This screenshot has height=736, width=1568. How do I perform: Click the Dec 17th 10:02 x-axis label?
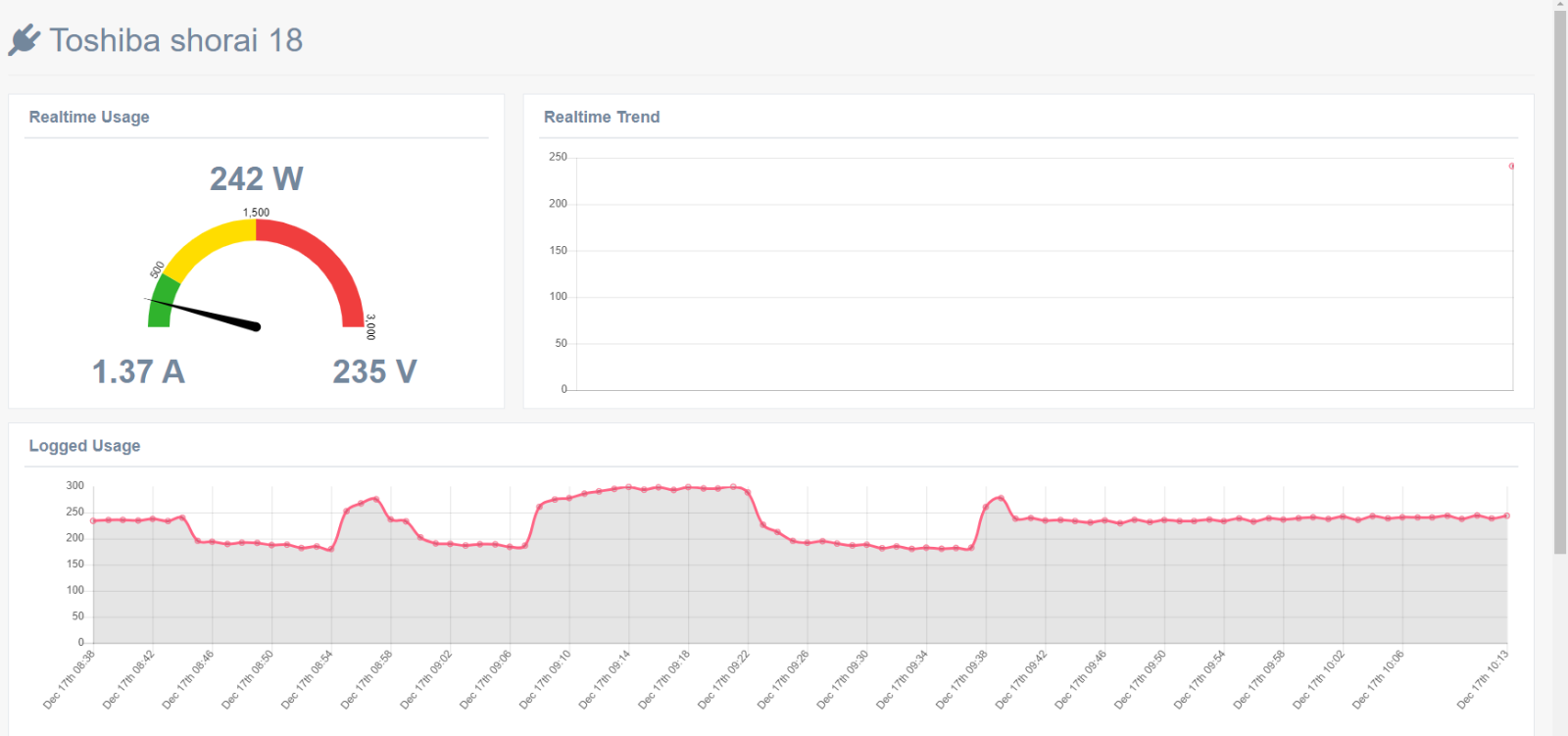click(x=1318, y=679)
